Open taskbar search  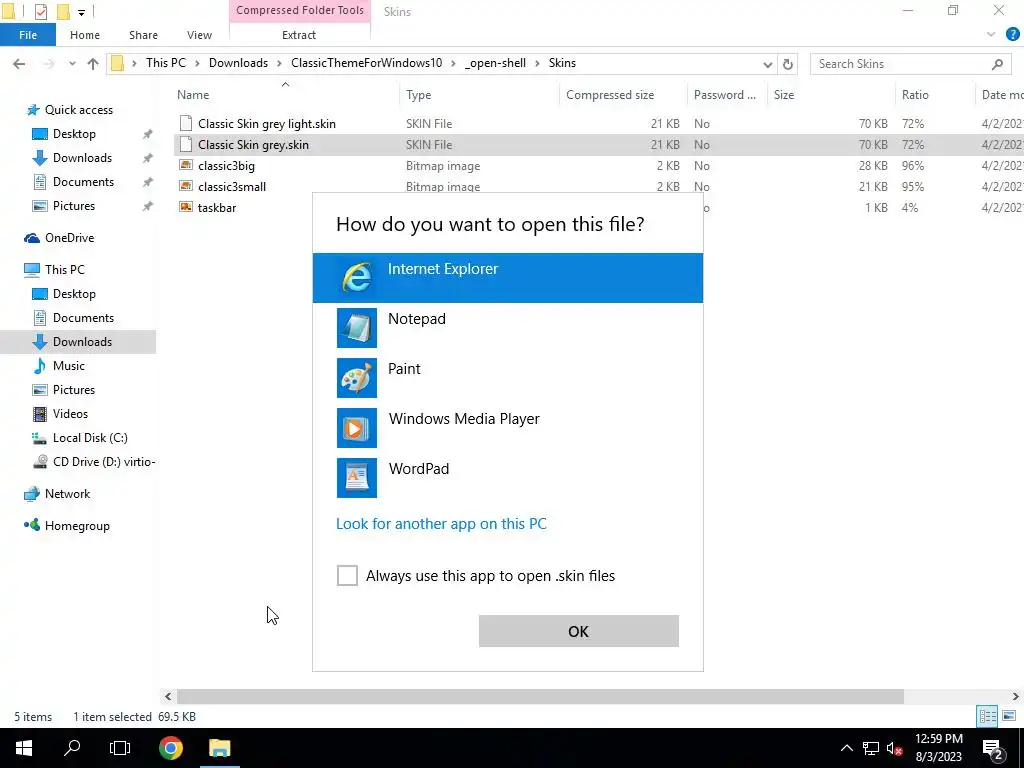pyautogui.click(x=72, y=748)
